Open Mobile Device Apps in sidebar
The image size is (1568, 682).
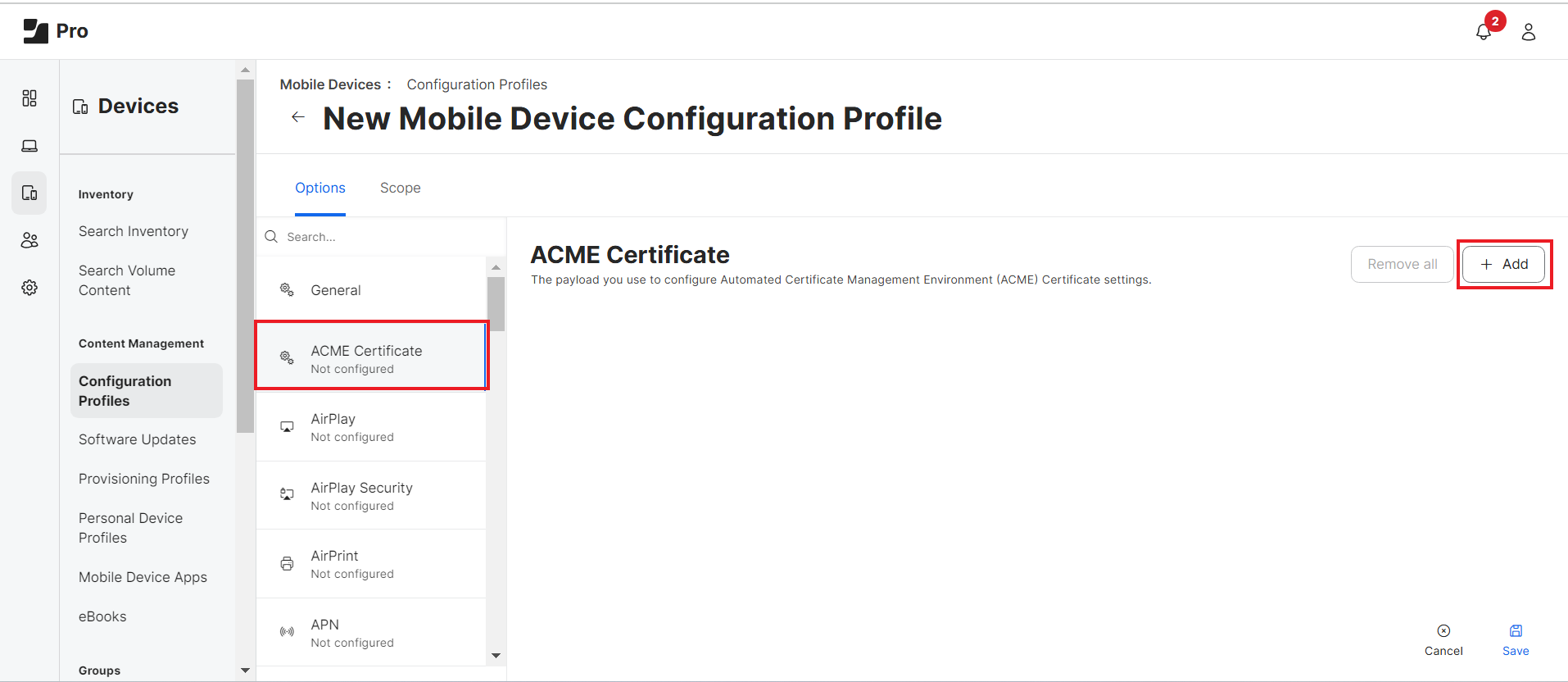click(x=143, y=577)
